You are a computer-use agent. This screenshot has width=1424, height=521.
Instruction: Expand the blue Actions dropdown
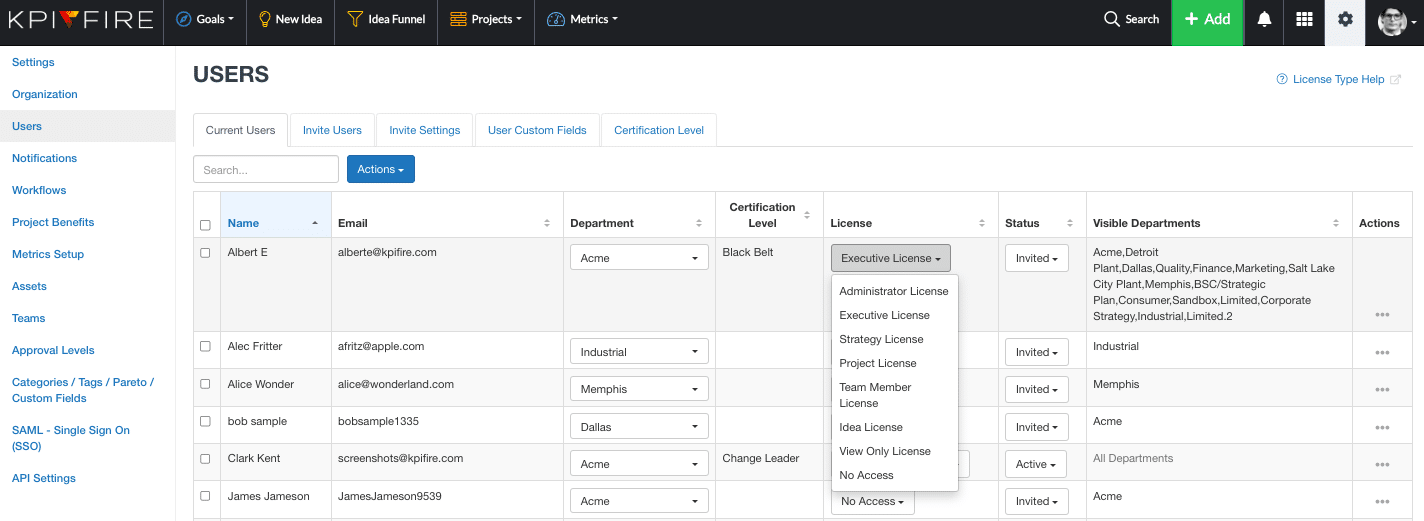pyautogui.click(x=380, y=170)
